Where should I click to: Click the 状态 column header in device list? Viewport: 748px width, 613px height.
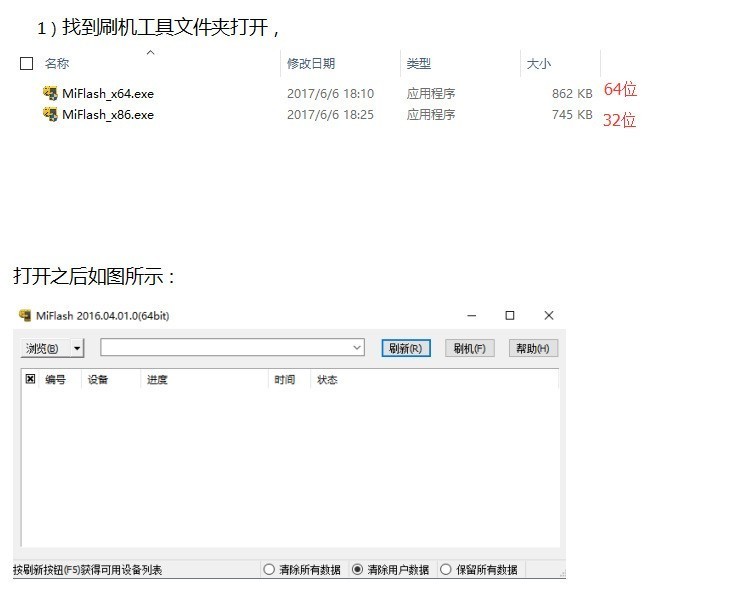click(327, 380)
